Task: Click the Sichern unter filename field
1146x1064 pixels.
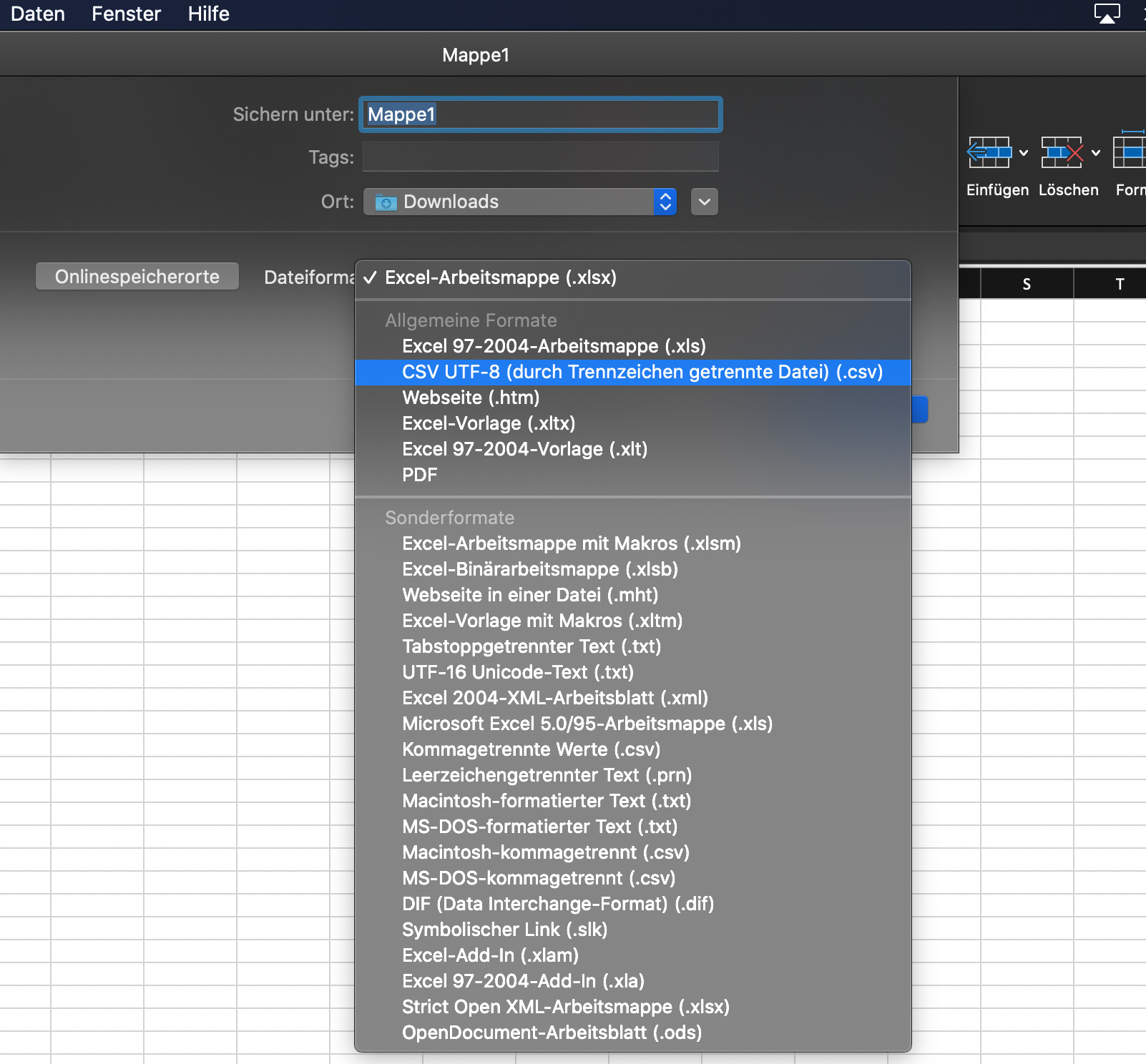Action: click(540, 114)
